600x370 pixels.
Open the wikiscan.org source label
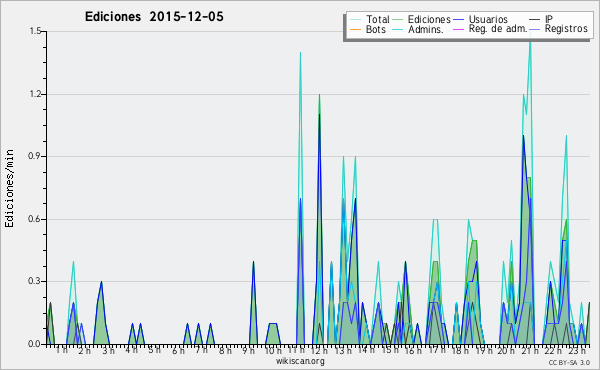point(300,361)
